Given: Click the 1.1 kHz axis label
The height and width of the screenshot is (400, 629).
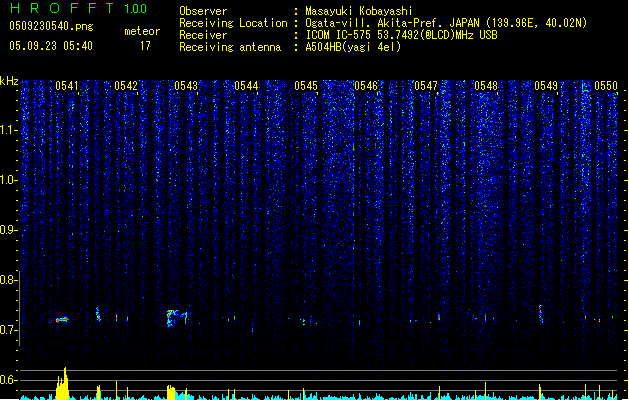Looking at the screenshot, I should [8, 130].
